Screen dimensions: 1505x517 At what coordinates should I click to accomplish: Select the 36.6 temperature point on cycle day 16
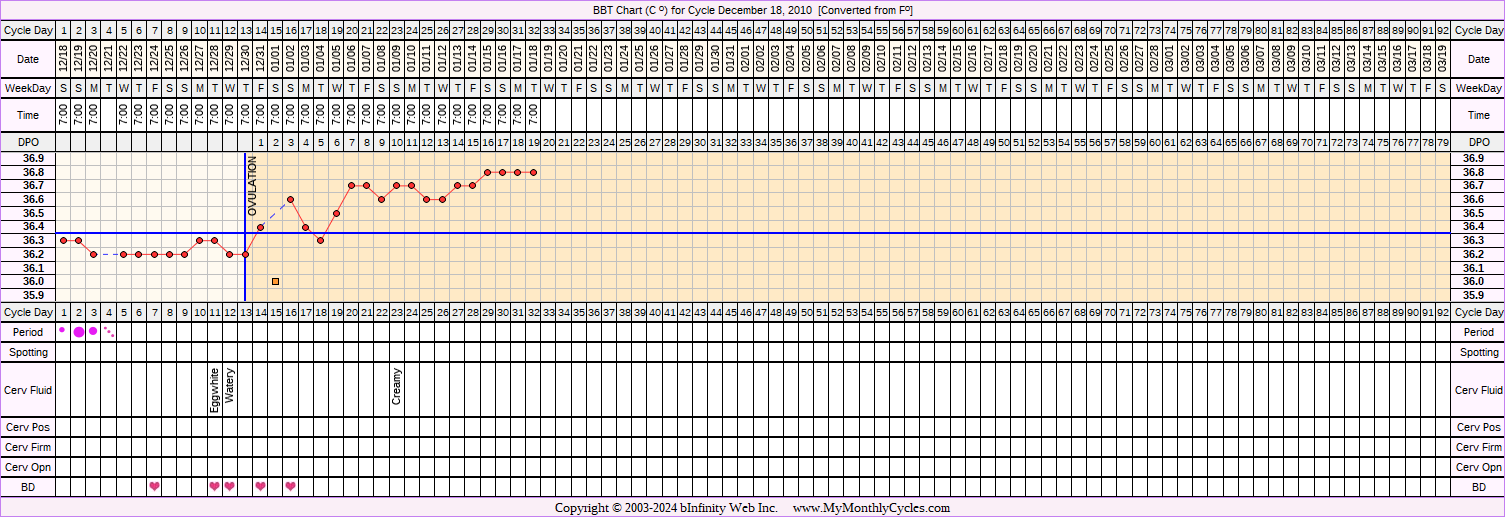[x=290, y=199]
